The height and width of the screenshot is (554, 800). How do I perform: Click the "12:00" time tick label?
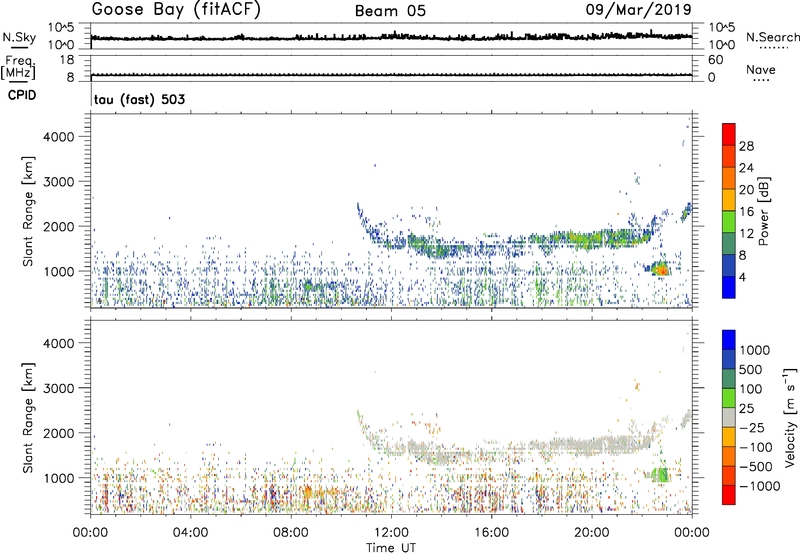click(391, 533)
